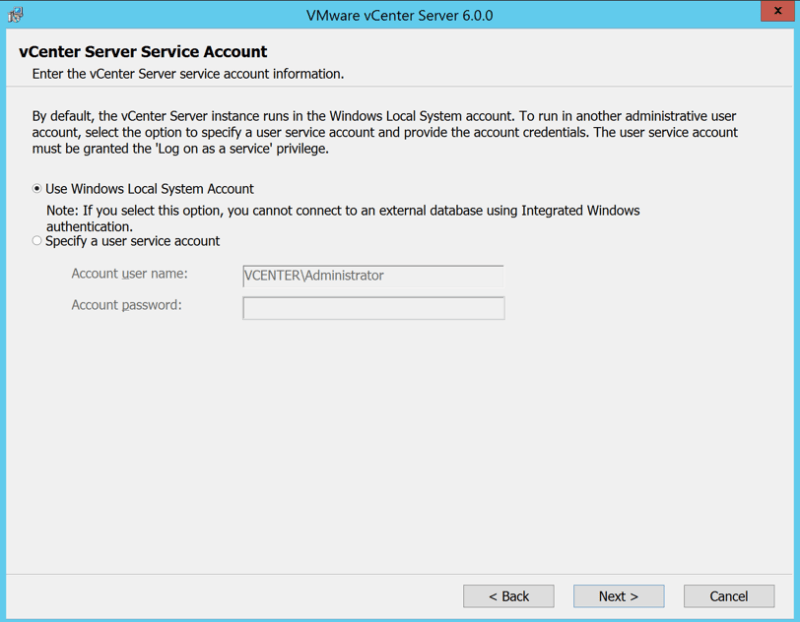Go back with the Back button
Viewport: 800px width, 622px height.
(508, 596)
